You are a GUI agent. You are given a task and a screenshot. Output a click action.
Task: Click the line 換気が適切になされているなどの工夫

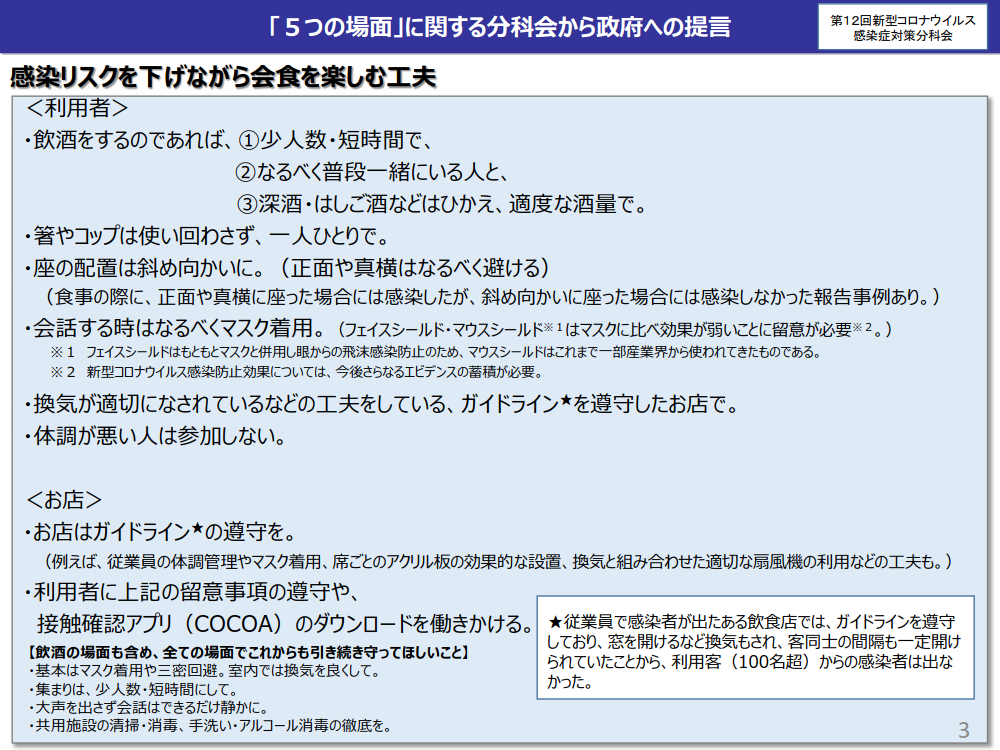point(381,404)
